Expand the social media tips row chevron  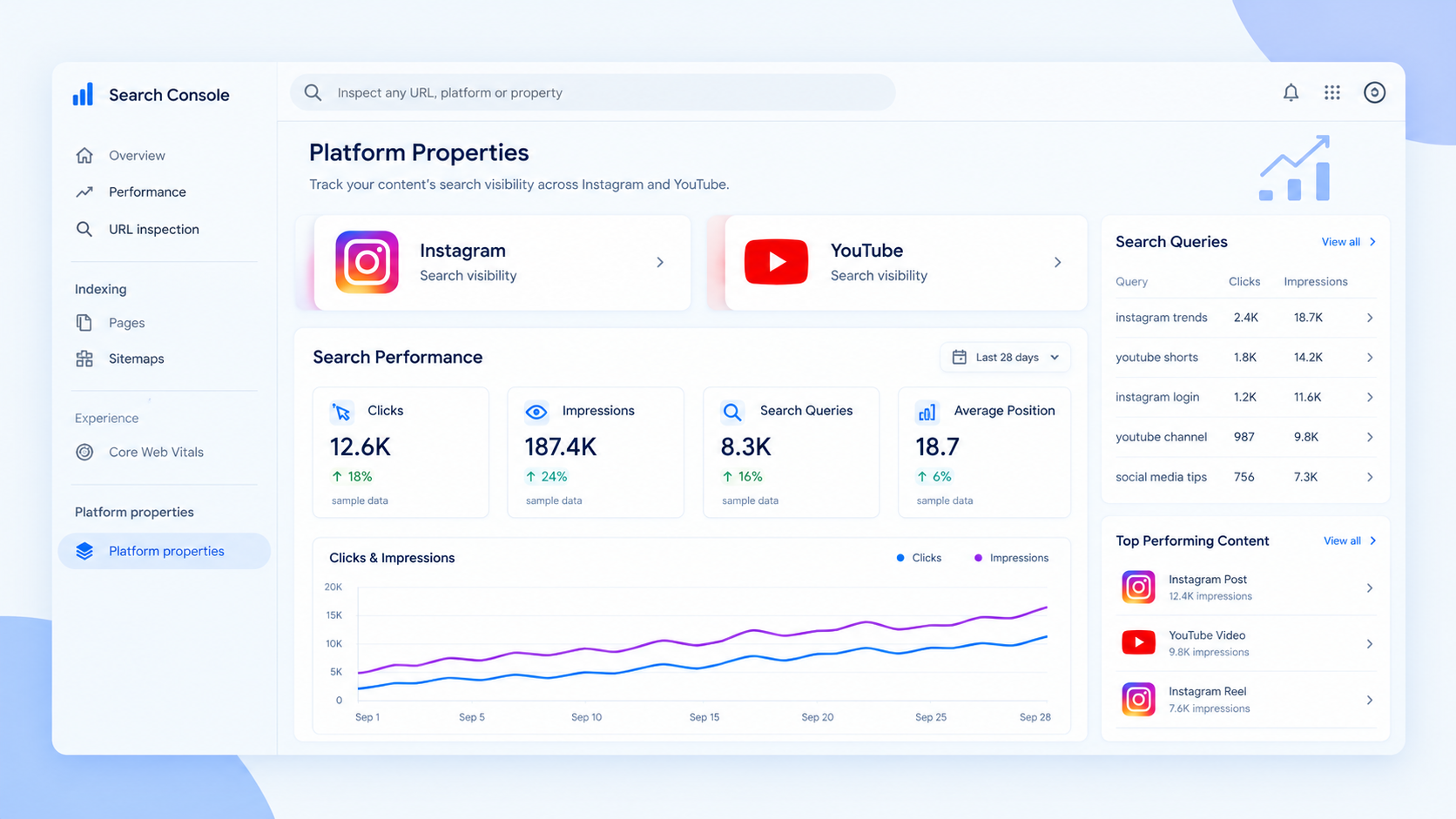click(1370, 477)
